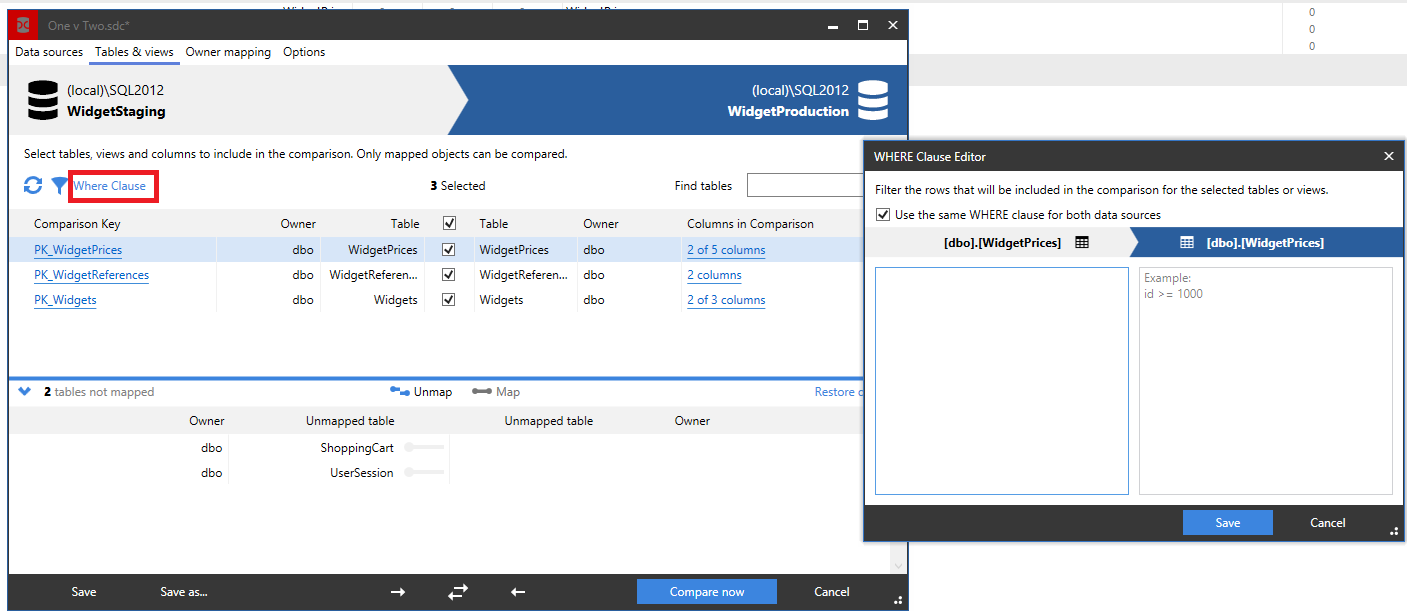Image resolution: width=1407 pixels, height=611 pixels.
Task: Open the PK_WidgetReferences comparison key link
Action: click(91, 275)
